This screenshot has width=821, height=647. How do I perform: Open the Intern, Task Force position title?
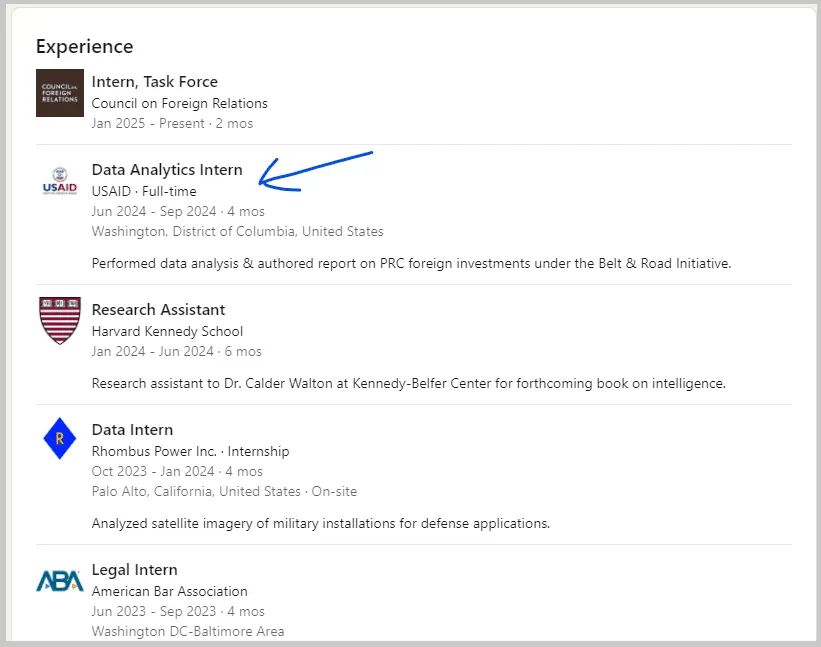tap(154, 82)
